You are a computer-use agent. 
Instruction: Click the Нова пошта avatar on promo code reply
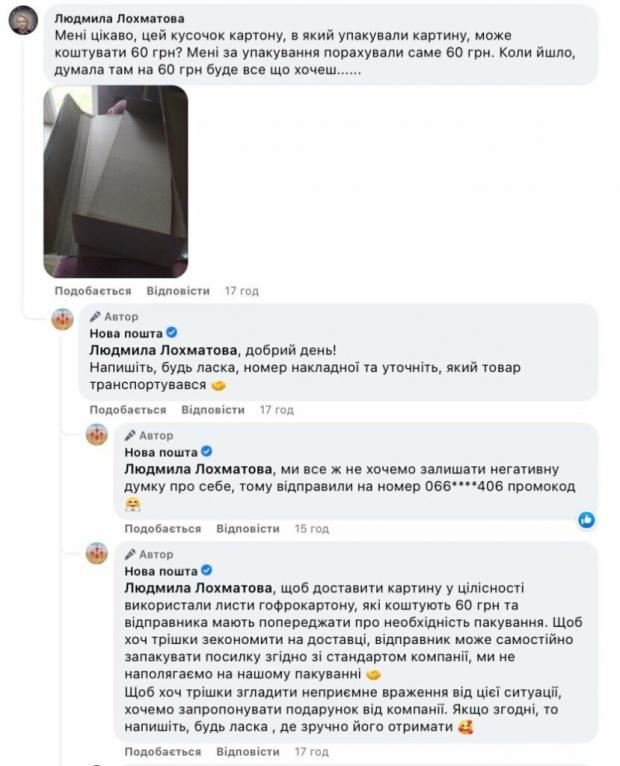point(97,434)
